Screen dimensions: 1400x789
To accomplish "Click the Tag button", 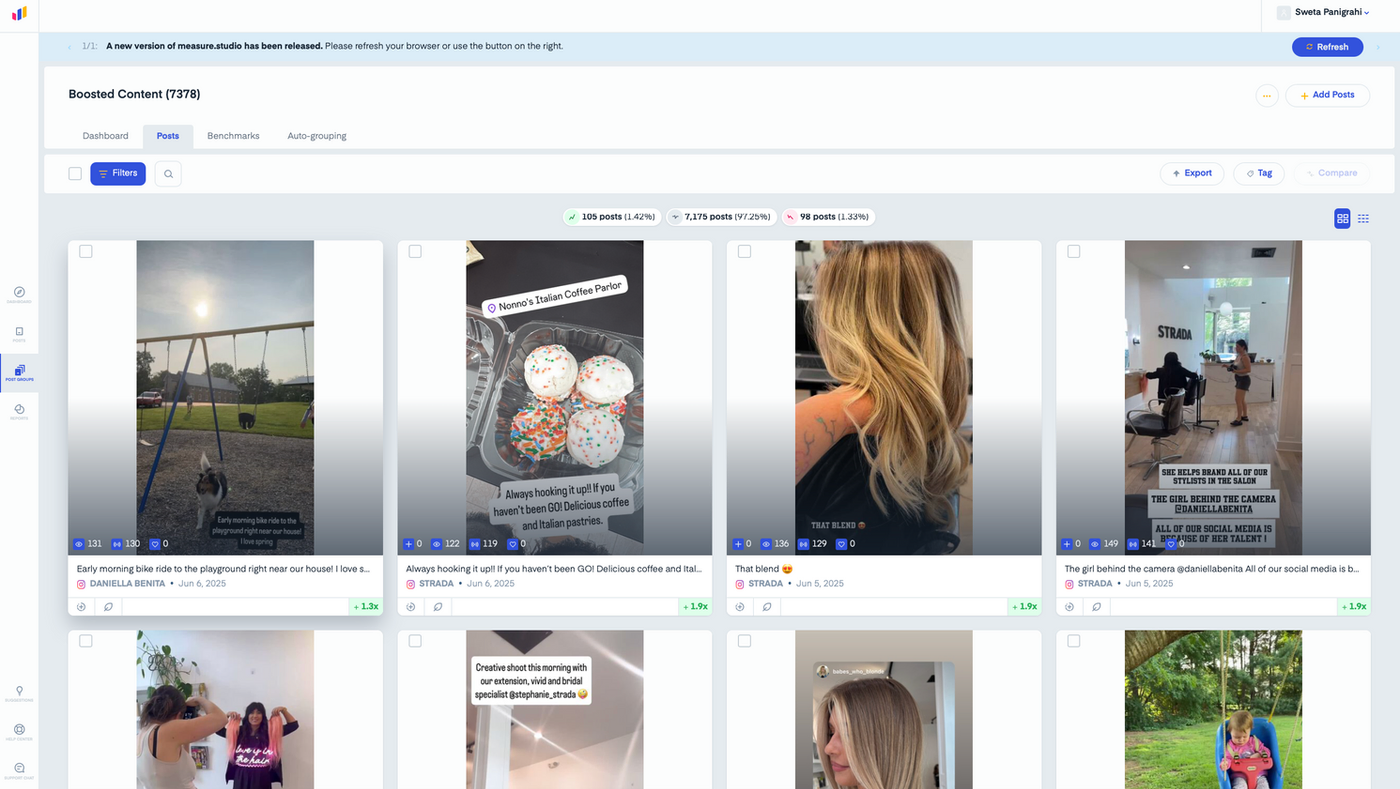I will (x=1258, y=173).
